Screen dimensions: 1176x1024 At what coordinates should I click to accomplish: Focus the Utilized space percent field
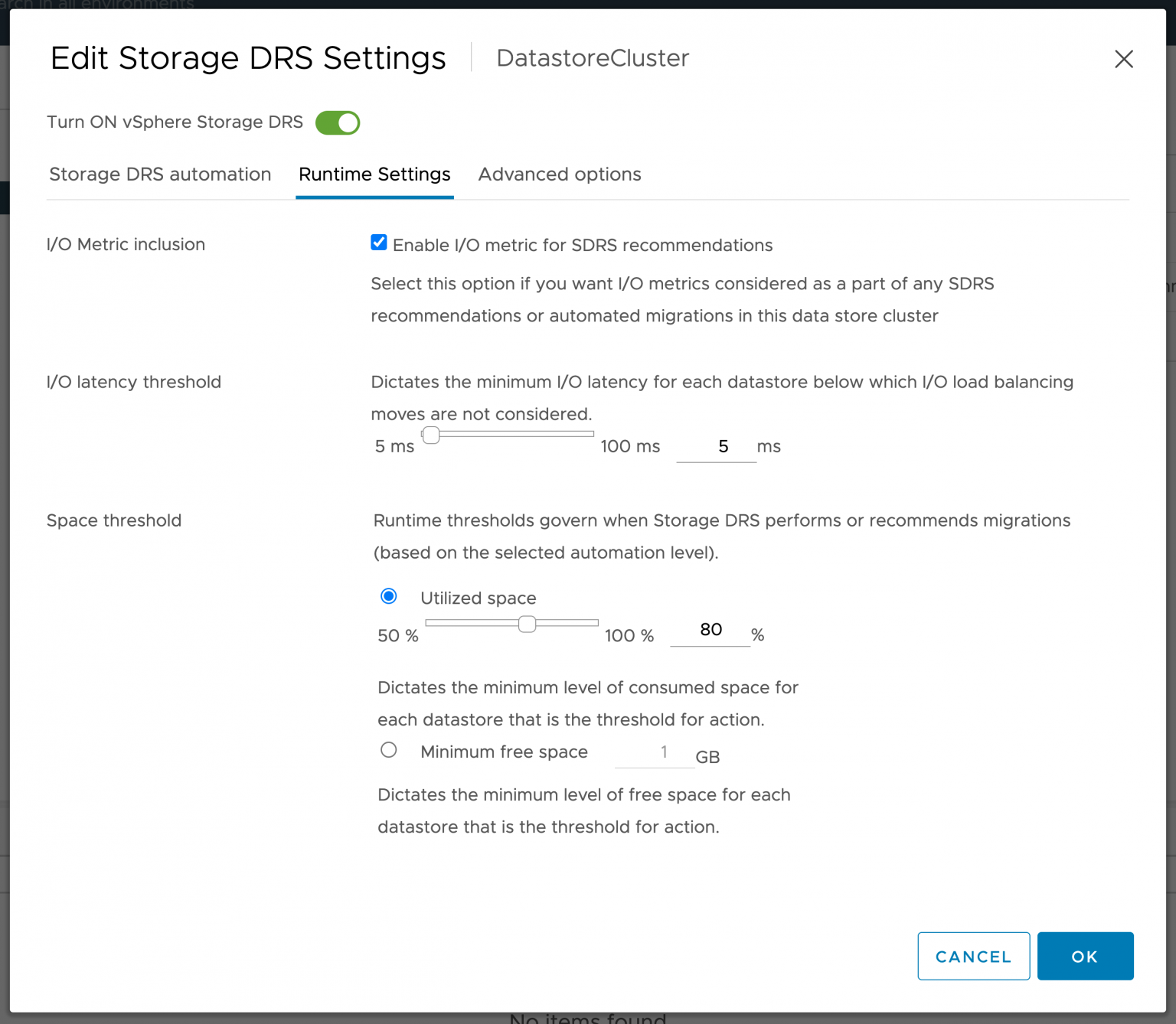(710, 630)
